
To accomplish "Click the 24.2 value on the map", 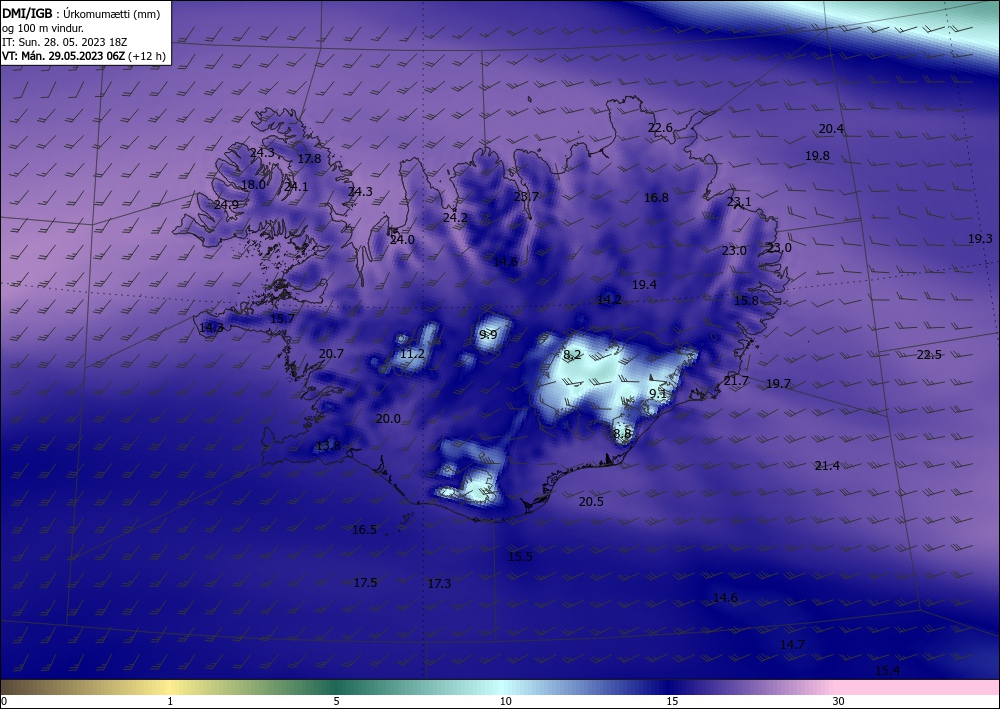I will click(455, 218).
